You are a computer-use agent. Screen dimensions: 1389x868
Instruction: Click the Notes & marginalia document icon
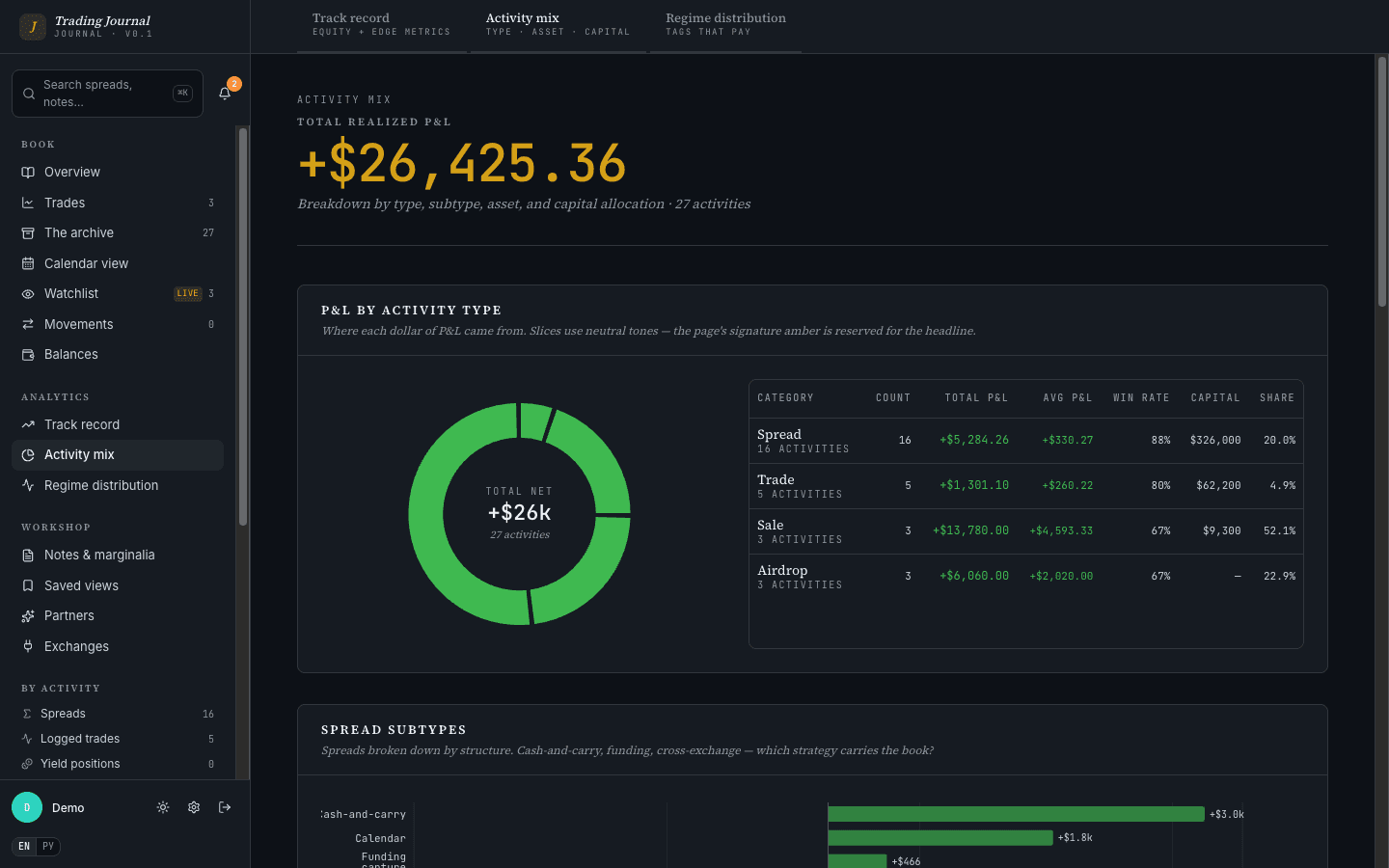pos(28,555)
